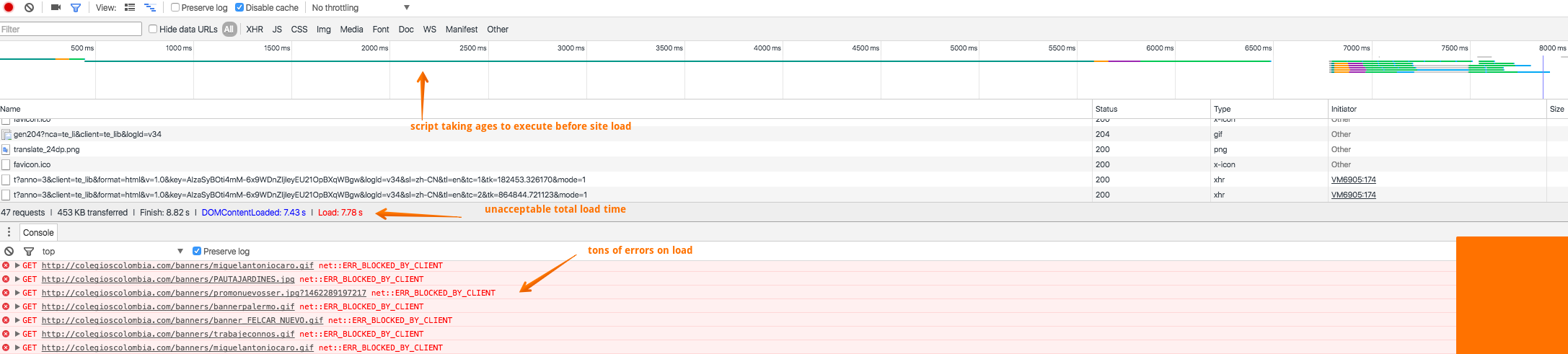This screenshot has width=1568, height=354.
Task: Click into the network Filter text field
Action: 71,29
